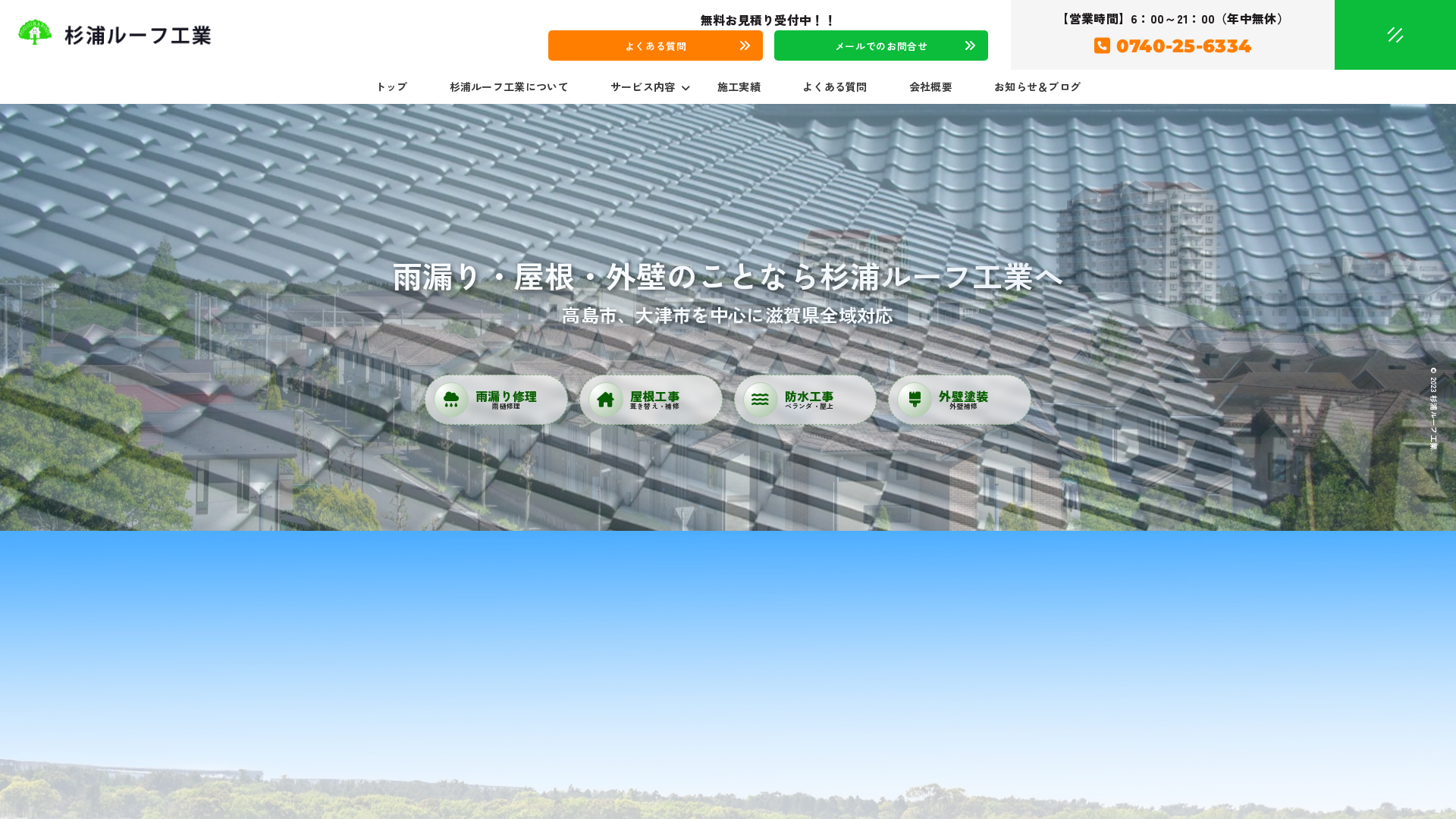Click the double-arrow icon on メールでのお問合せ button

[x=969, y=45]
